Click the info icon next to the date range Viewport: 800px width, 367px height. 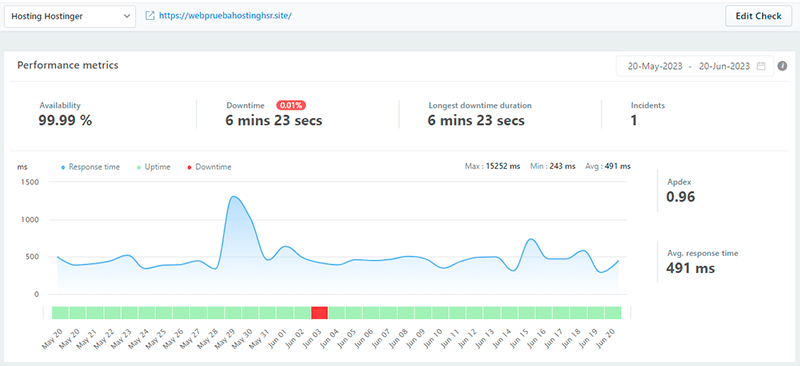pyautogui.click(x=782, y=66)
